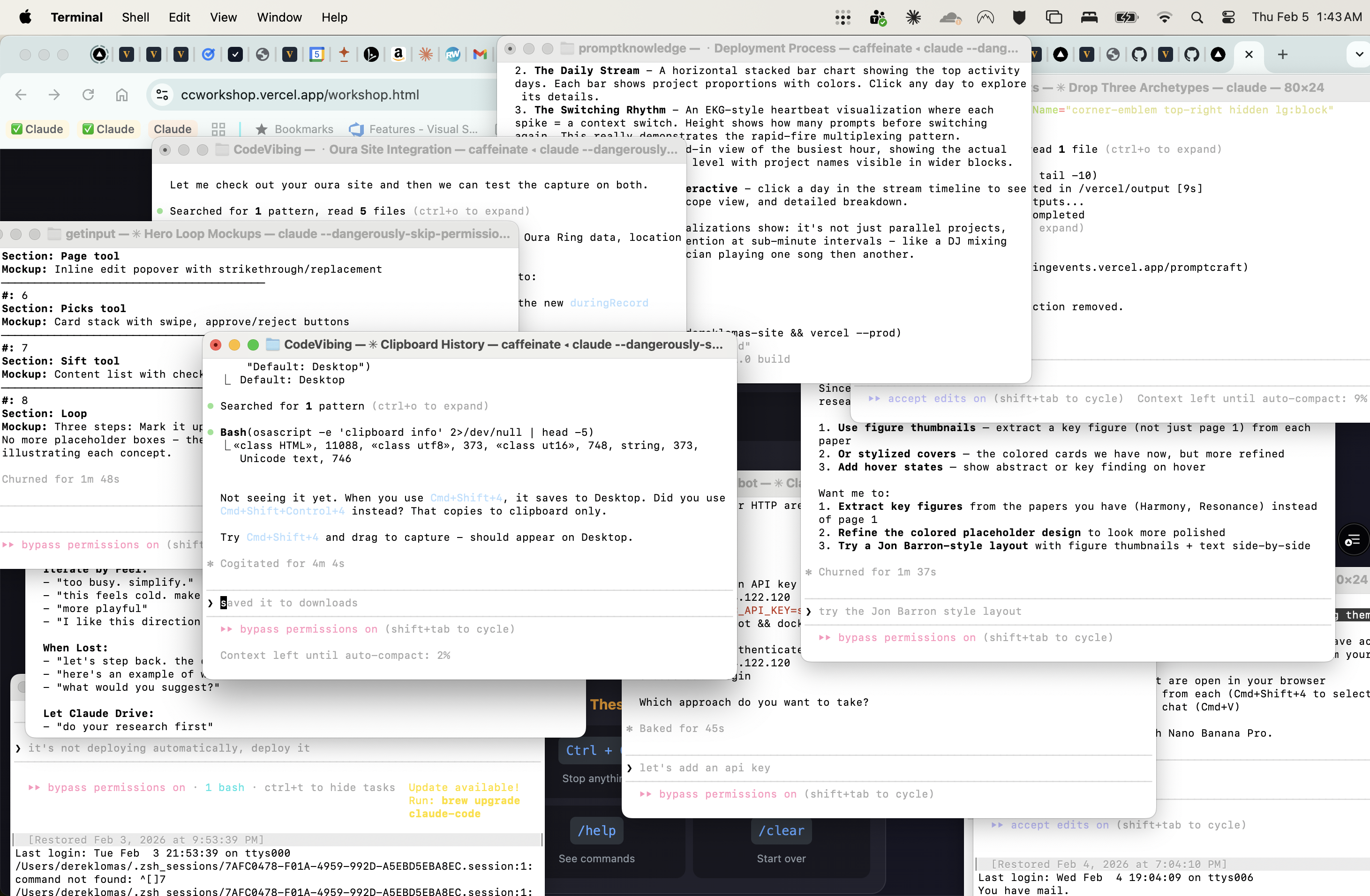The height and width of the screenshot is (896, 1370).
Task: Open macOS Control Center toggle icon
Action: point(1228,17)
